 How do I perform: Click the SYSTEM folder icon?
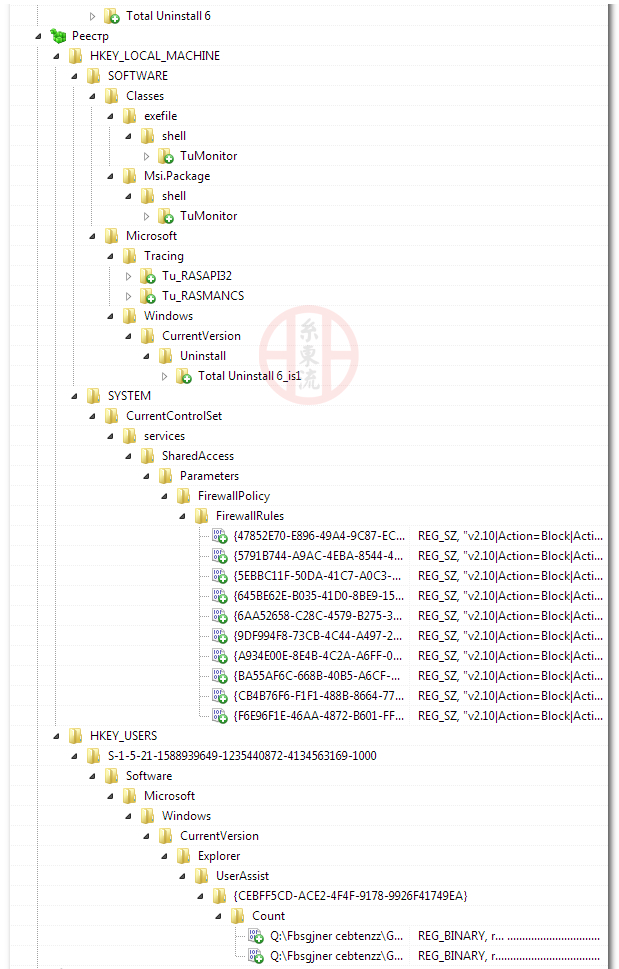click(93, 396)
